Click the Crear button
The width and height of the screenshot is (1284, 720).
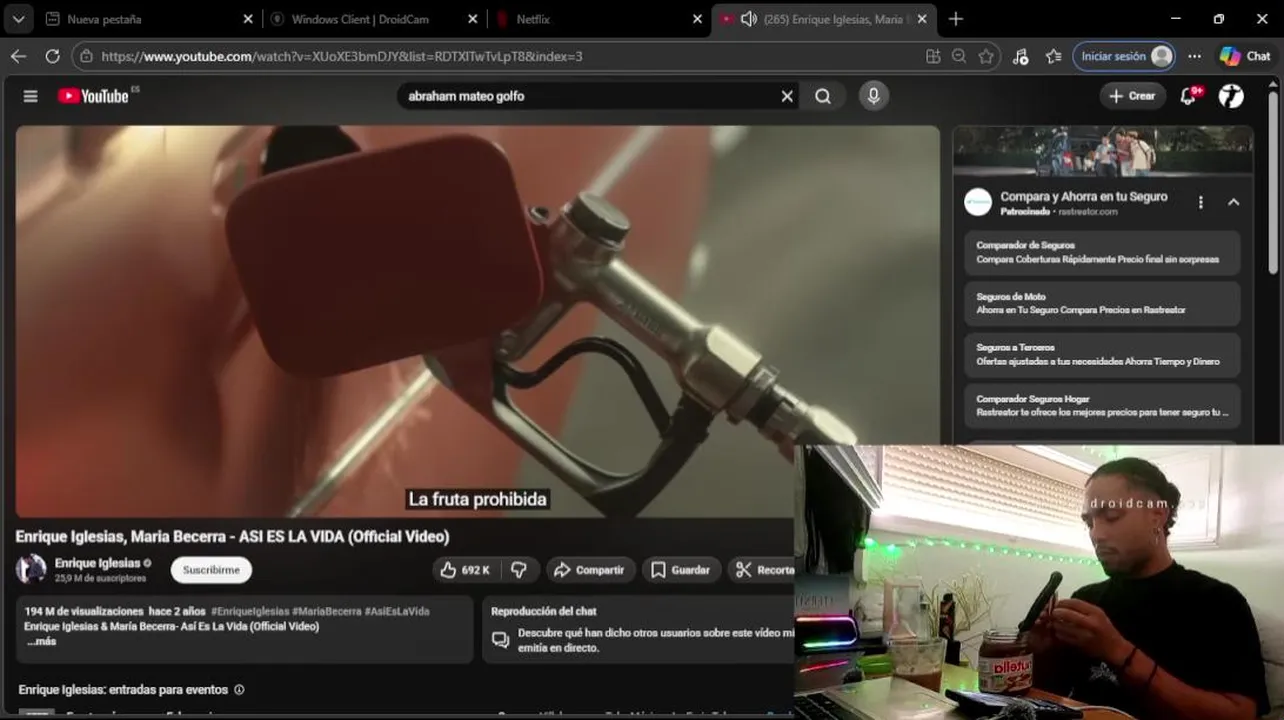click(1132, 96)
